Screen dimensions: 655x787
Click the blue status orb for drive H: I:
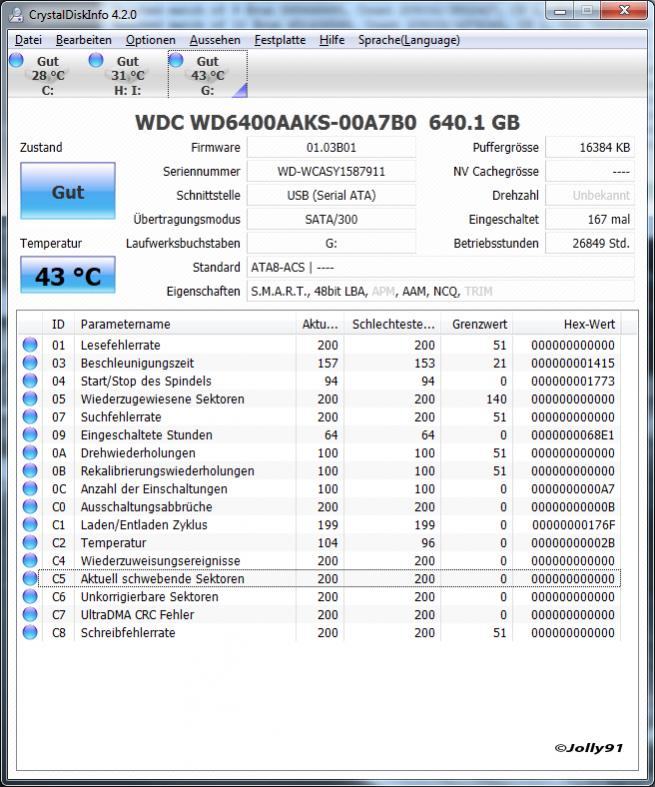(x=96, y=60)
